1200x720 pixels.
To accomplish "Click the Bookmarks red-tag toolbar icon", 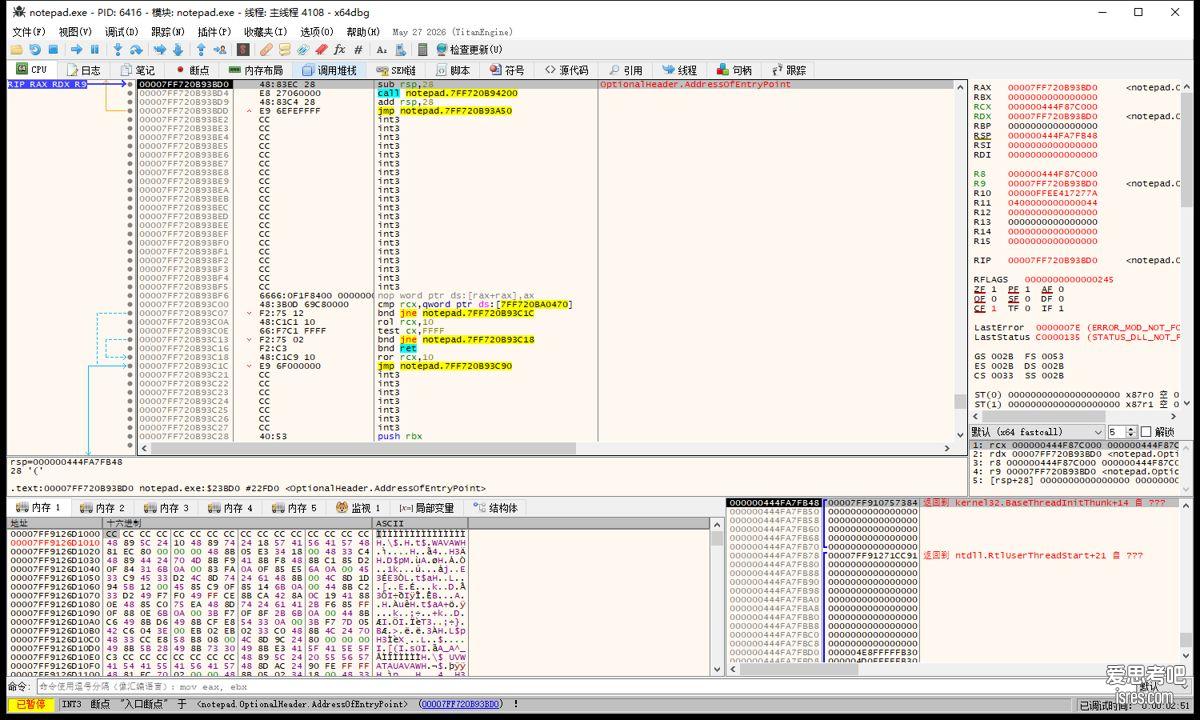I will pos(321,49).
